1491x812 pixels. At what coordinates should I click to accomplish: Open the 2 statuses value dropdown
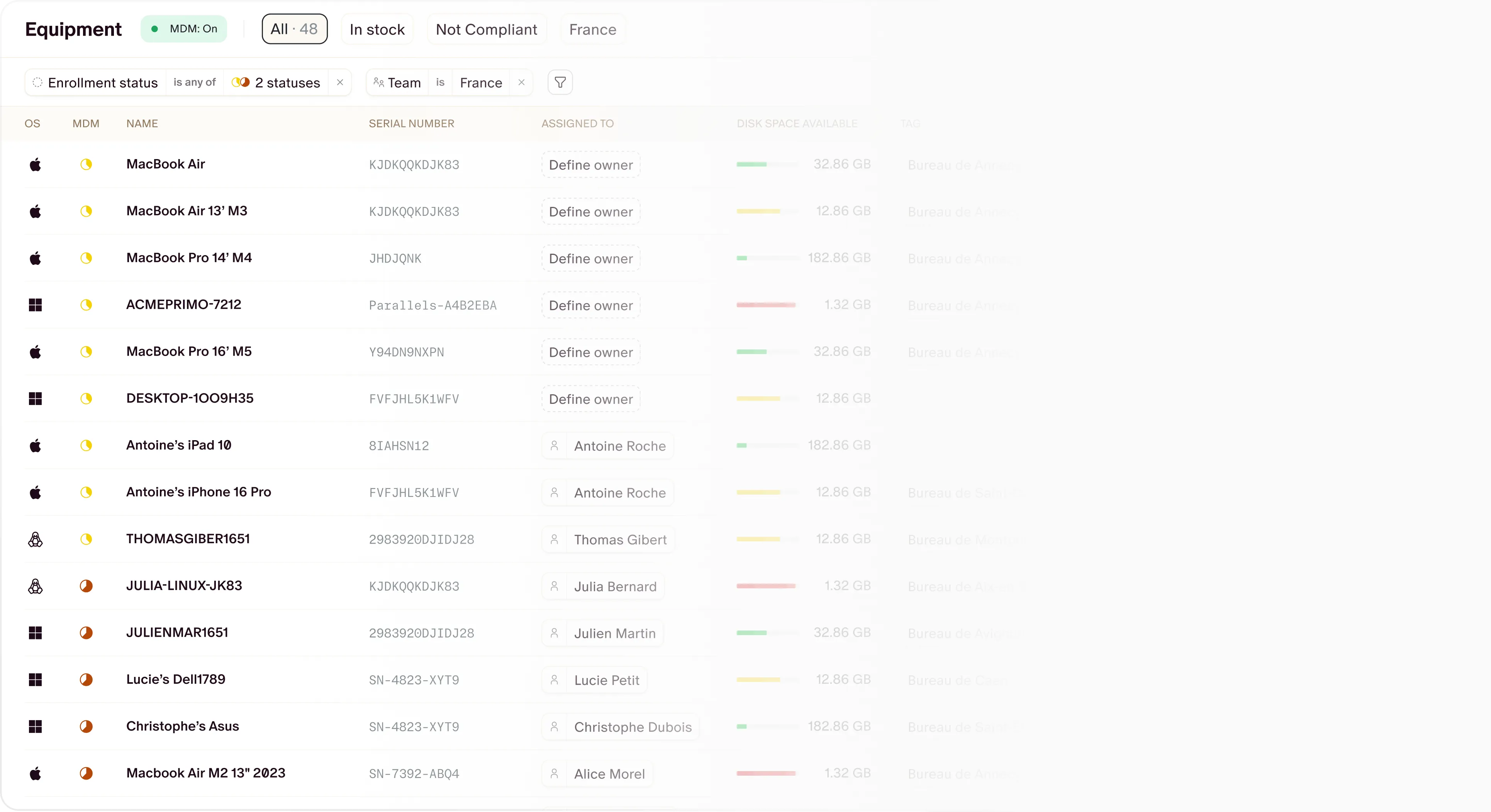(276, 82)
